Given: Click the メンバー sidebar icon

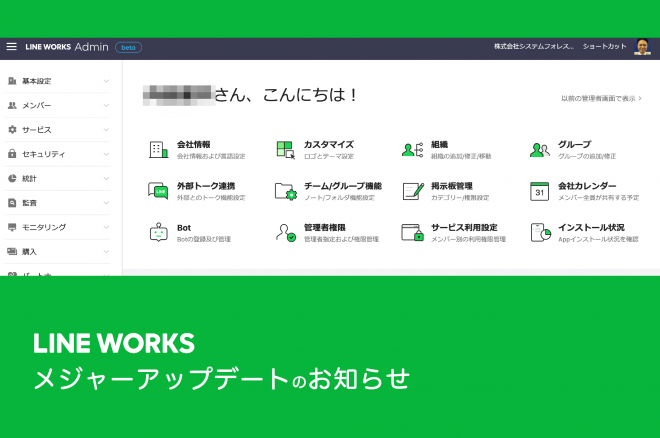Looking at the screenshot, I should tap(12, 105).
